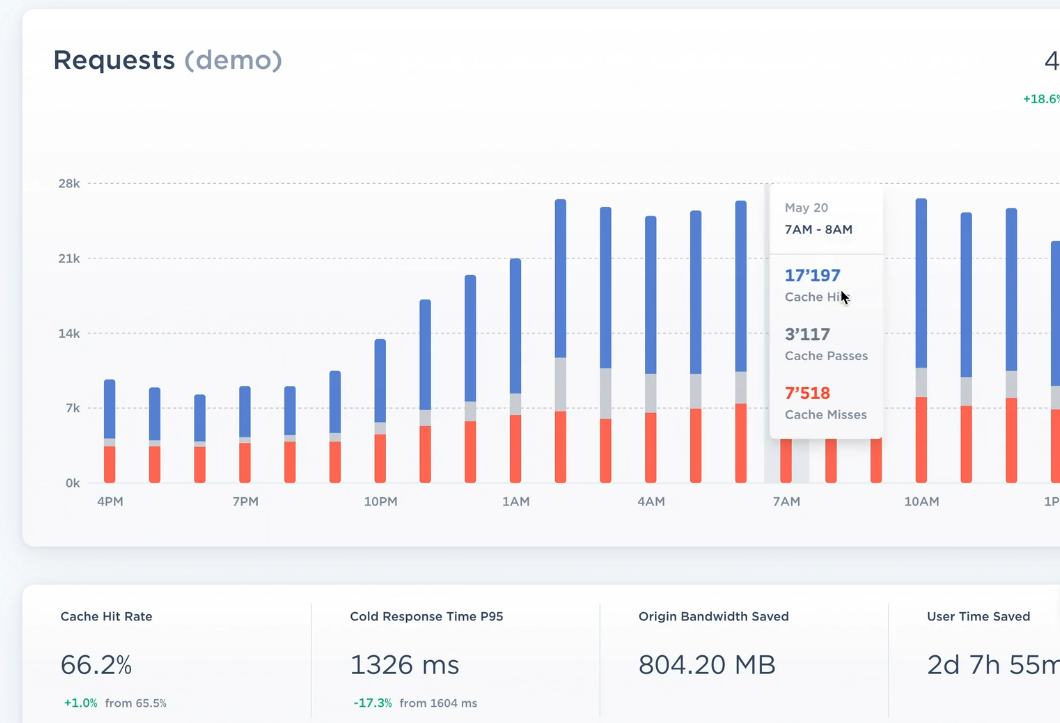Select the tallest bar near 2AM
The image size is (1060, 723).
pyautogui.click(x=561, y=330)
